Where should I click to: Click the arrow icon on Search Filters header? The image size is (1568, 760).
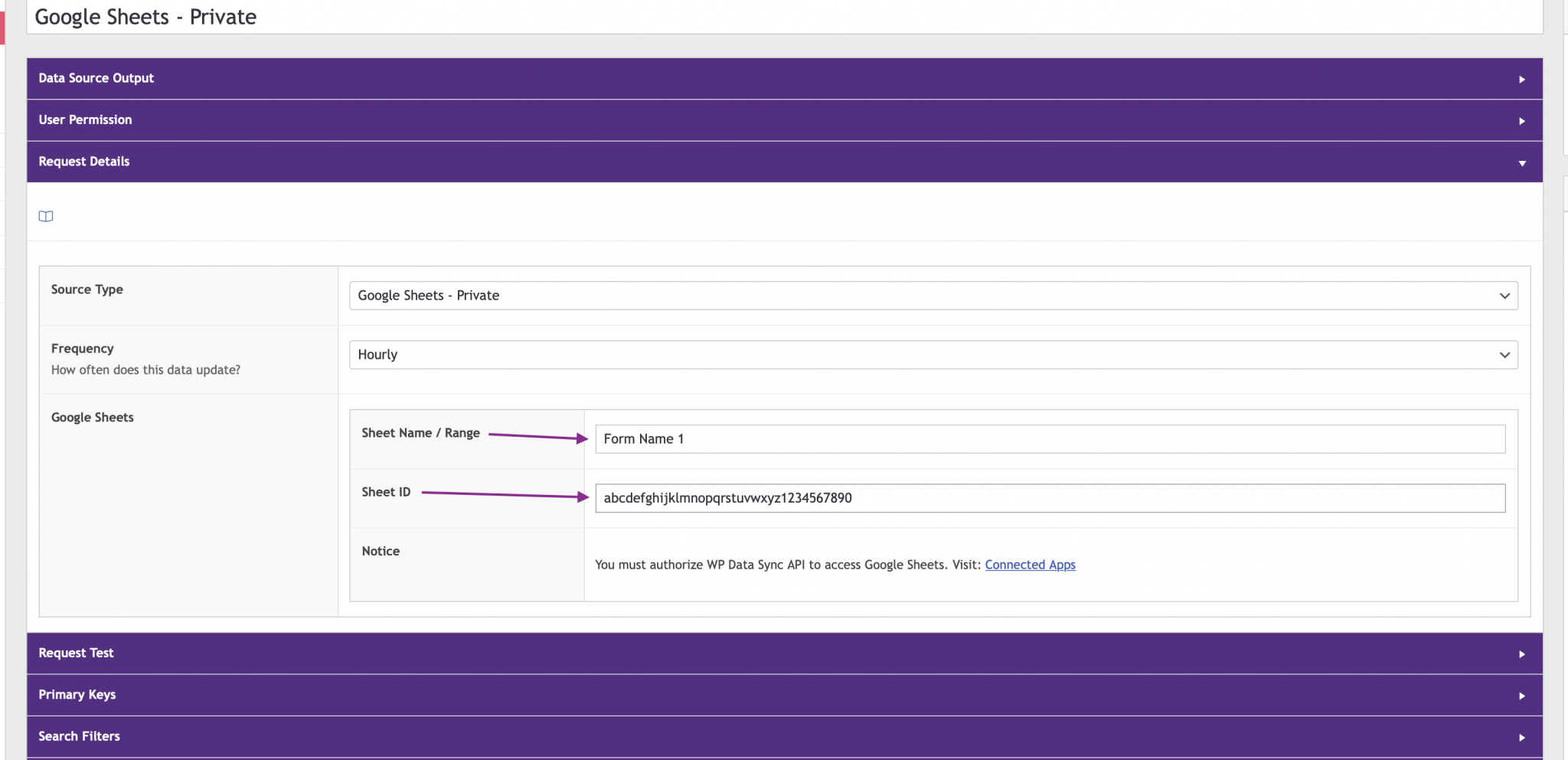[1521, 735]
